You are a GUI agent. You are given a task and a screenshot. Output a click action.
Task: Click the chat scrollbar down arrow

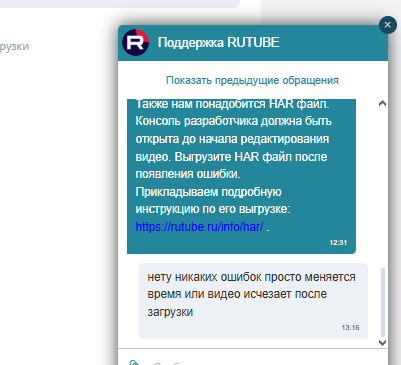382,342
